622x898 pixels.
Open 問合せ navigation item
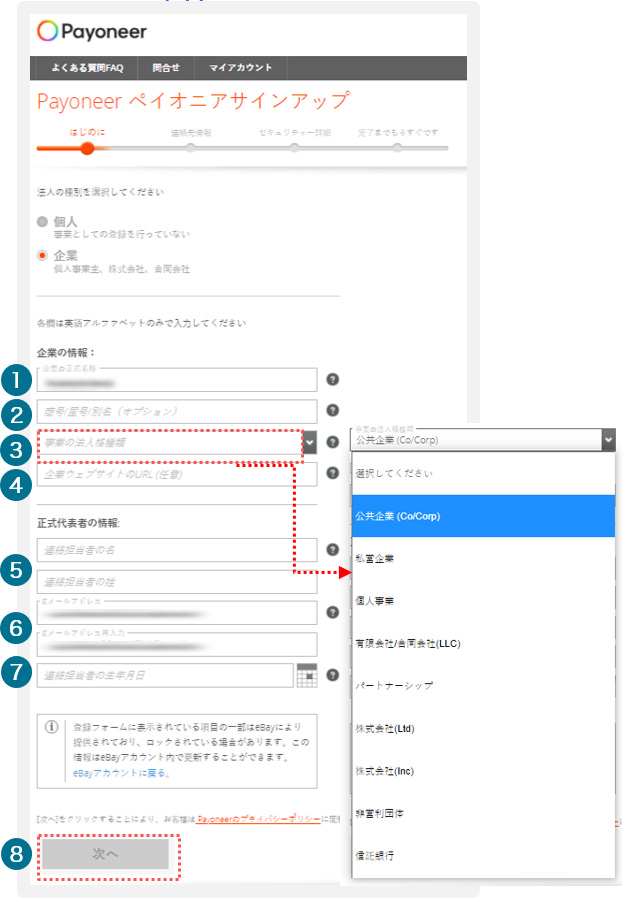tap(166, 68)
